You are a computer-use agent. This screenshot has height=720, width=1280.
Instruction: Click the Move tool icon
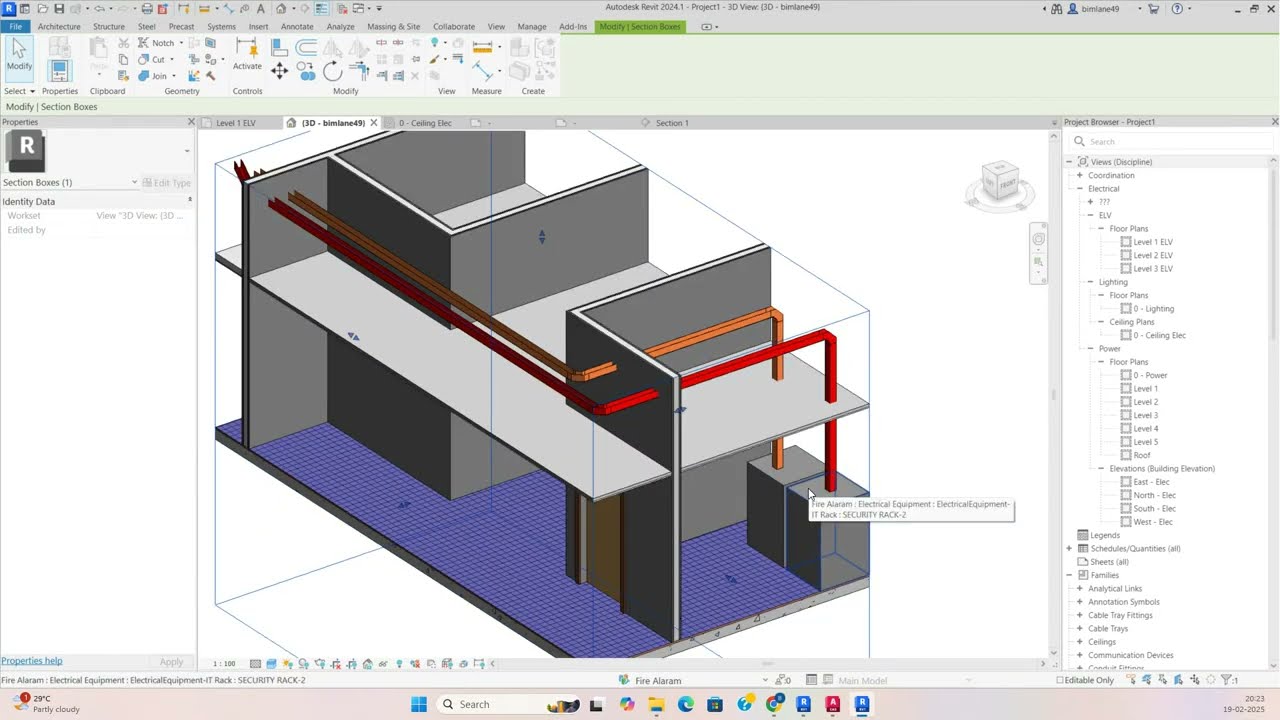click(279, 71)
